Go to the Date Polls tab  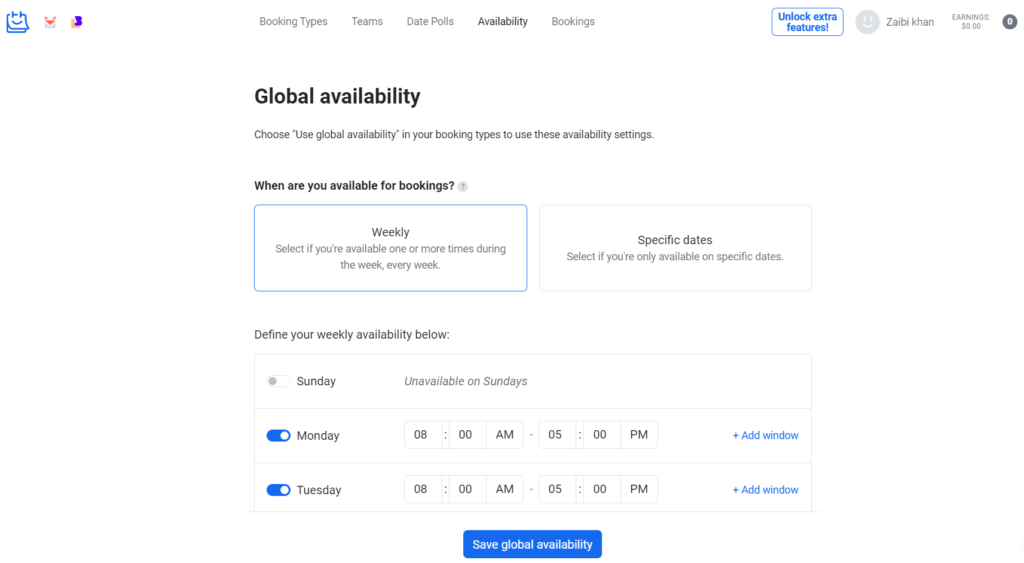coord(430,22)
